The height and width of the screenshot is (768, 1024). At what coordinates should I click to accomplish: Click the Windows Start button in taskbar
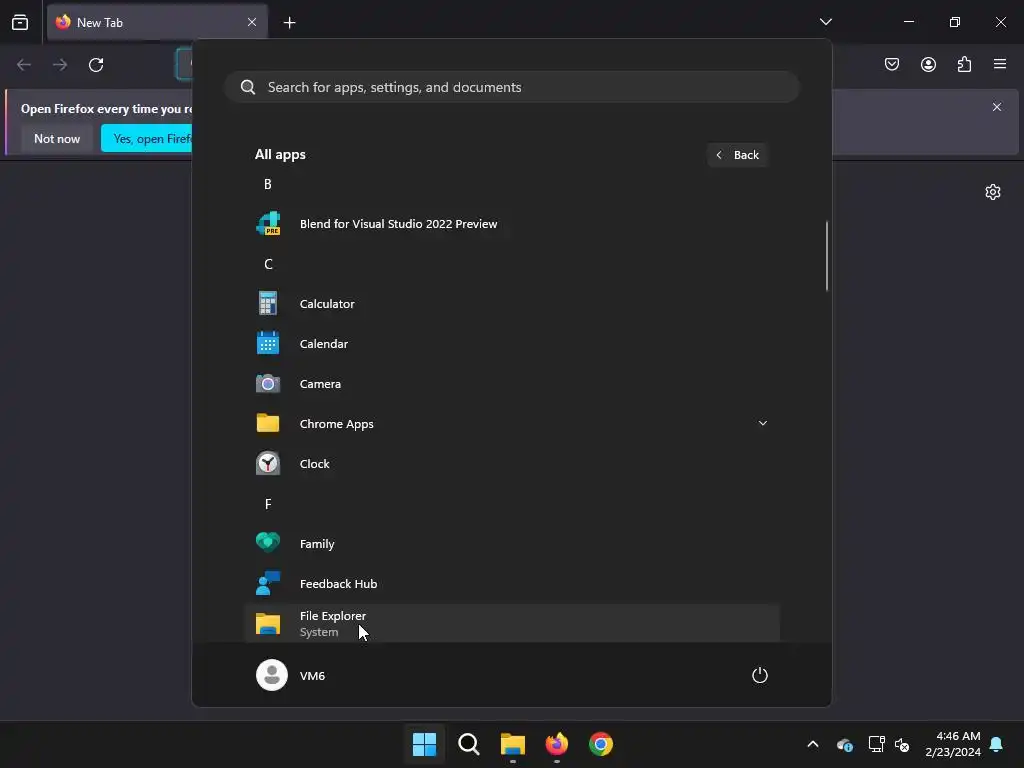pyautogui.click(x=424, y=744)
